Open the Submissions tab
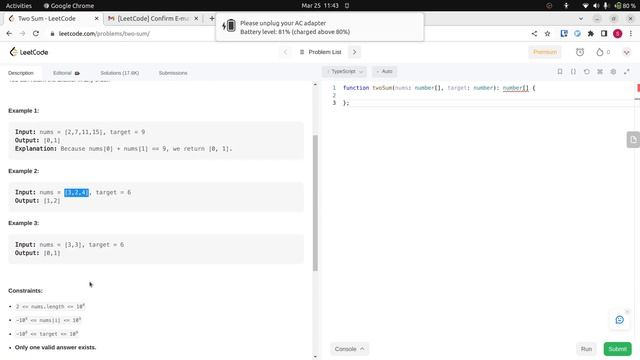640x360 pixels. coord(173,73)
